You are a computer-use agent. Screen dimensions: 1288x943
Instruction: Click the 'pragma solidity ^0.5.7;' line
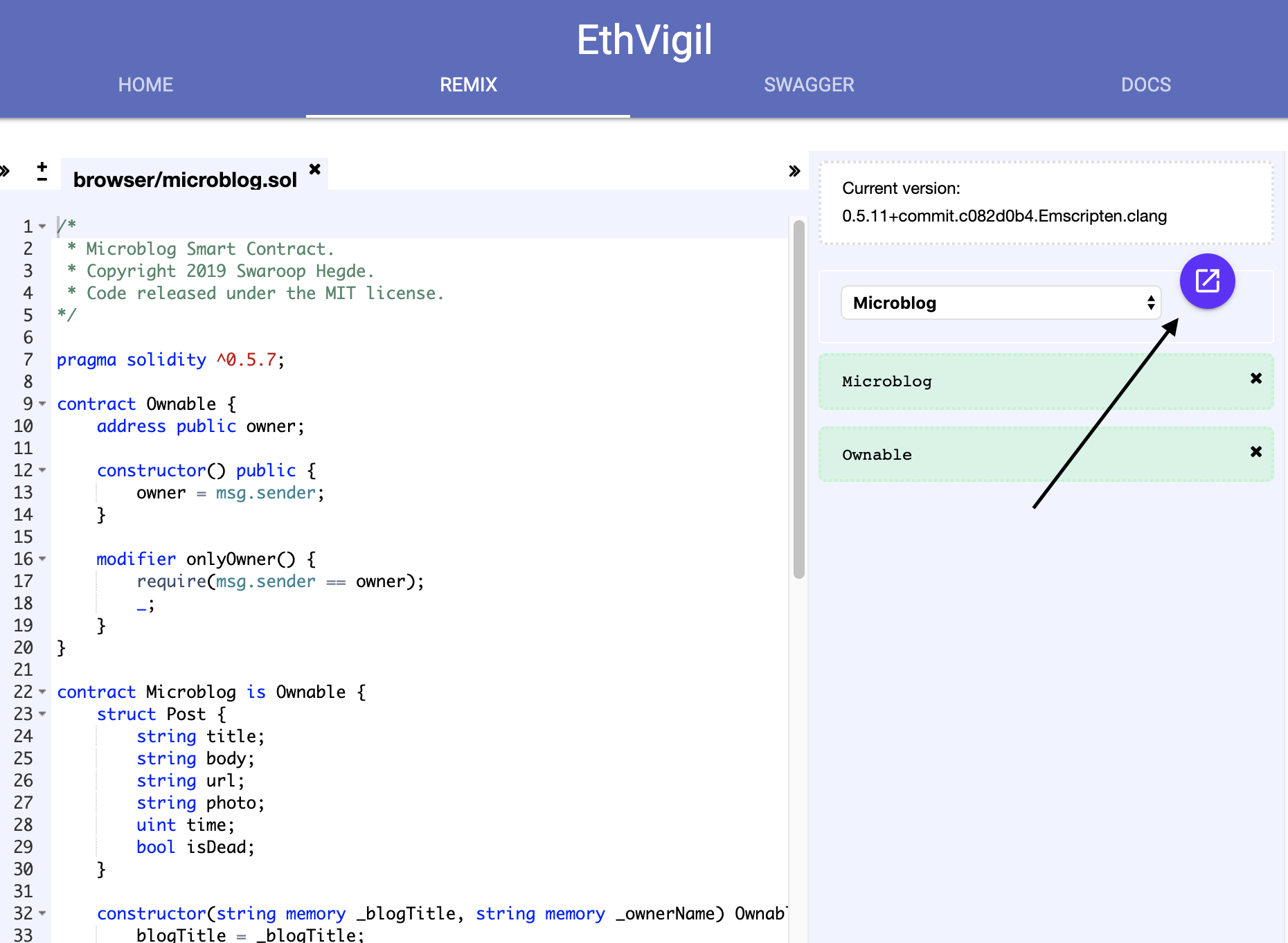click(x=170, y=359)
